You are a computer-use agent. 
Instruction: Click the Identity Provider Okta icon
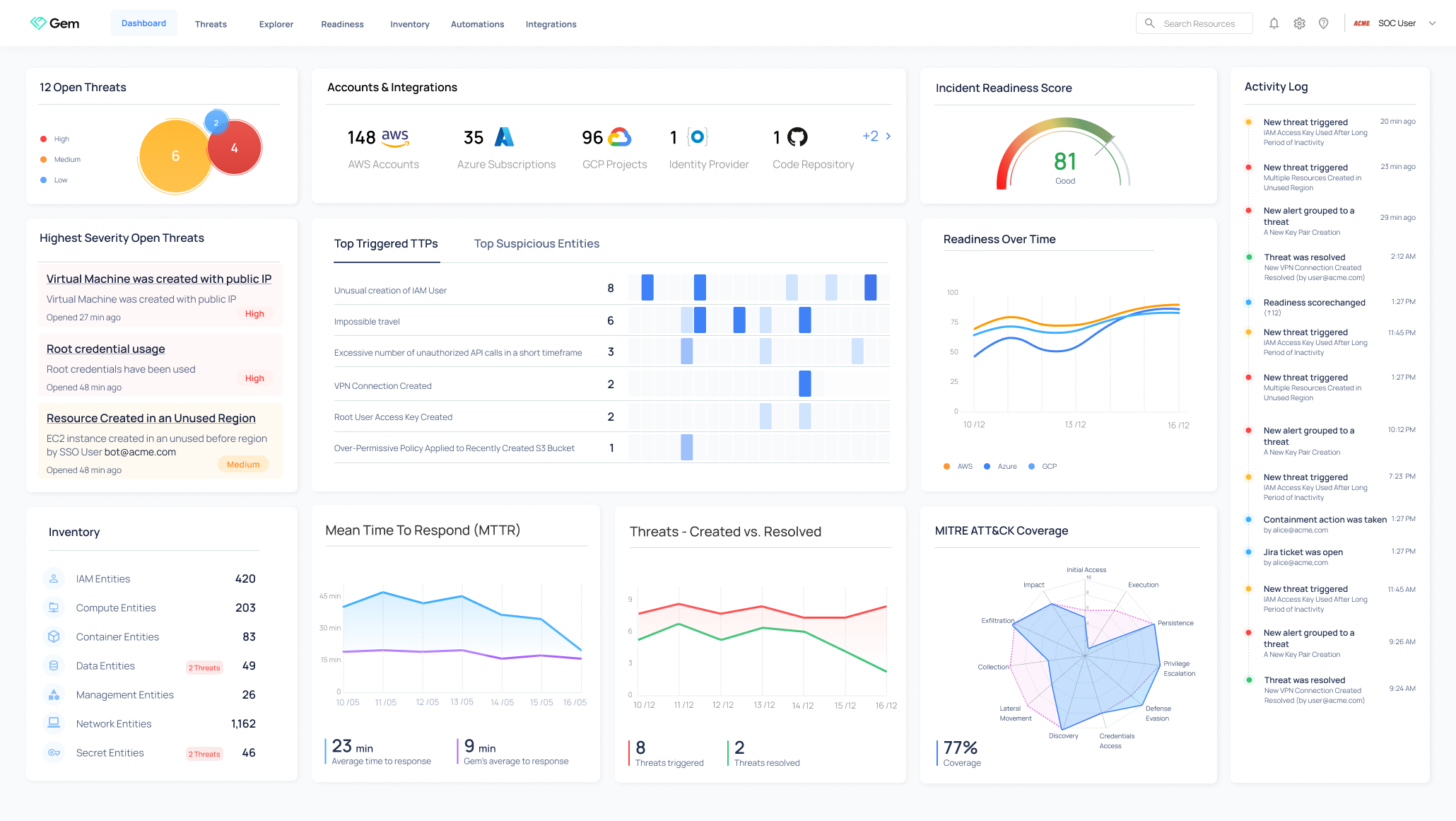pyautogui.click(x=698, y=137)
